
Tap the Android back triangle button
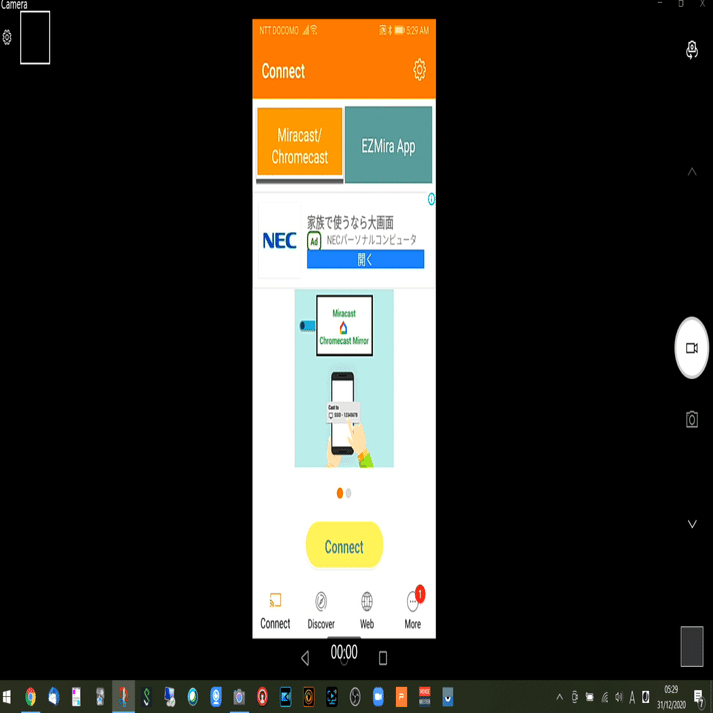[x=305, y=658]
